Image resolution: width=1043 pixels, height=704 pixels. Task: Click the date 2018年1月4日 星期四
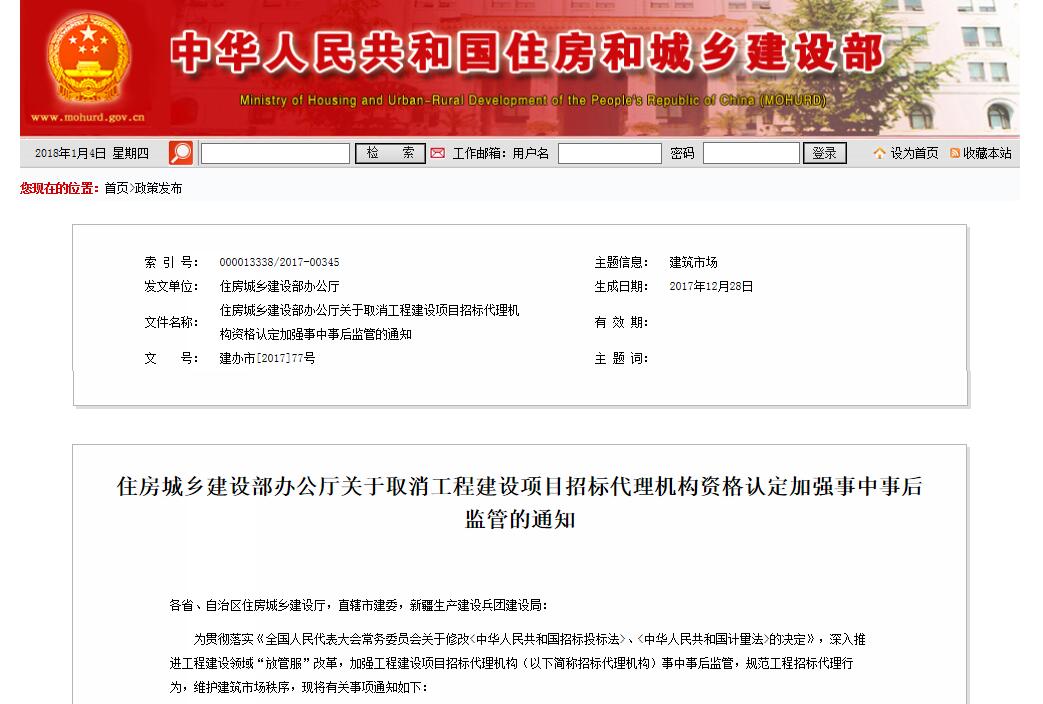click(x=92, y=153)
